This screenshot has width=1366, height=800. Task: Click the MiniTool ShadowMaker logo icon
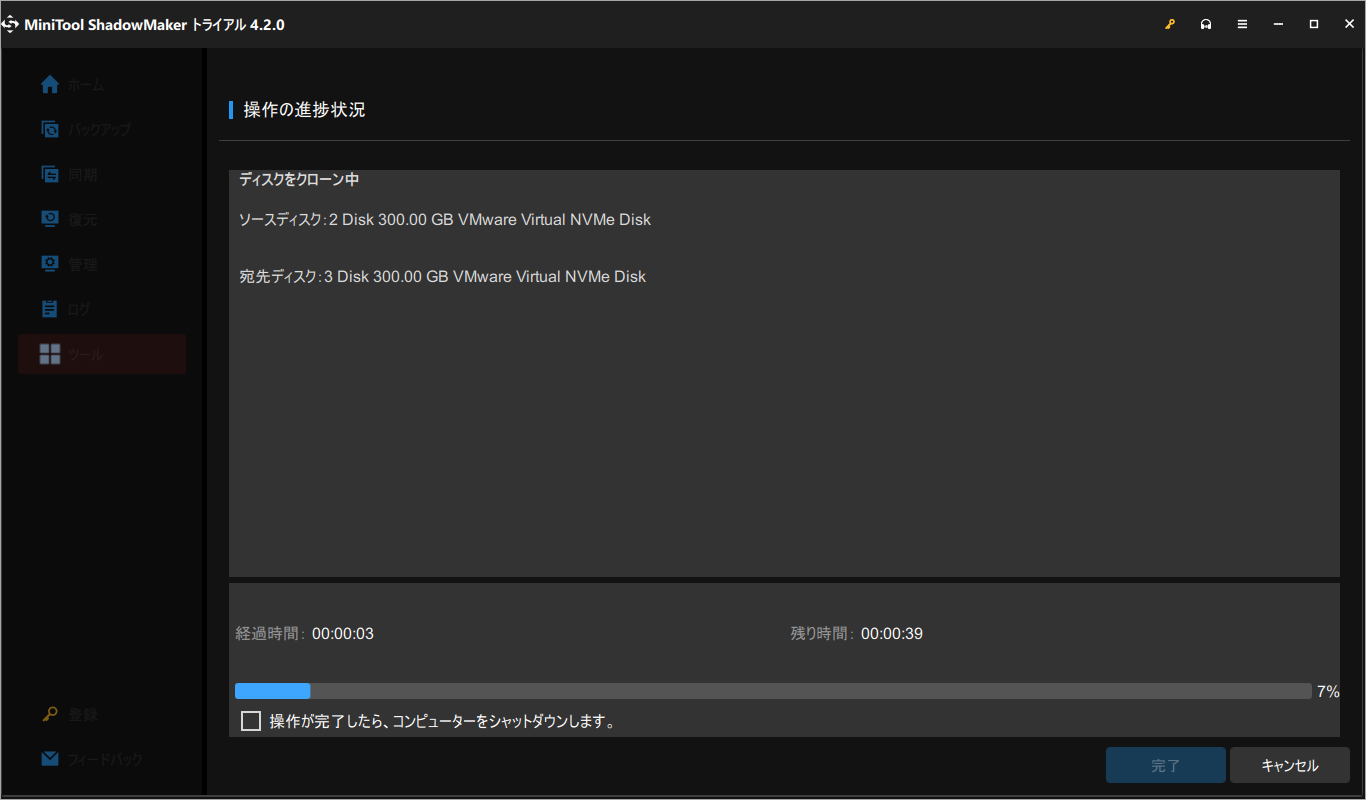tap(10, 24)
